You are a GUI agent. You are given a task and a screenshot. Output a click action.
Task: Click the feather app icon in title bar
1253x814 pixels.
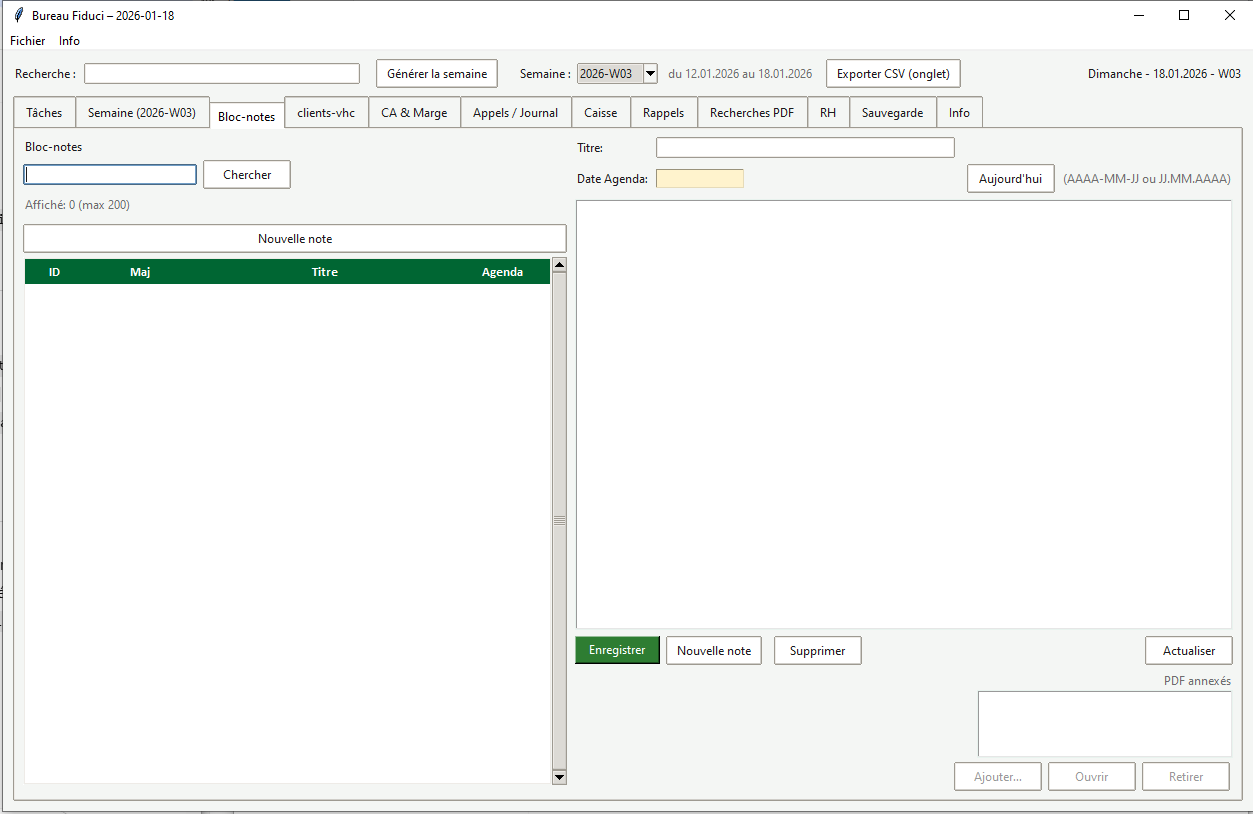(x=18, y=15)
